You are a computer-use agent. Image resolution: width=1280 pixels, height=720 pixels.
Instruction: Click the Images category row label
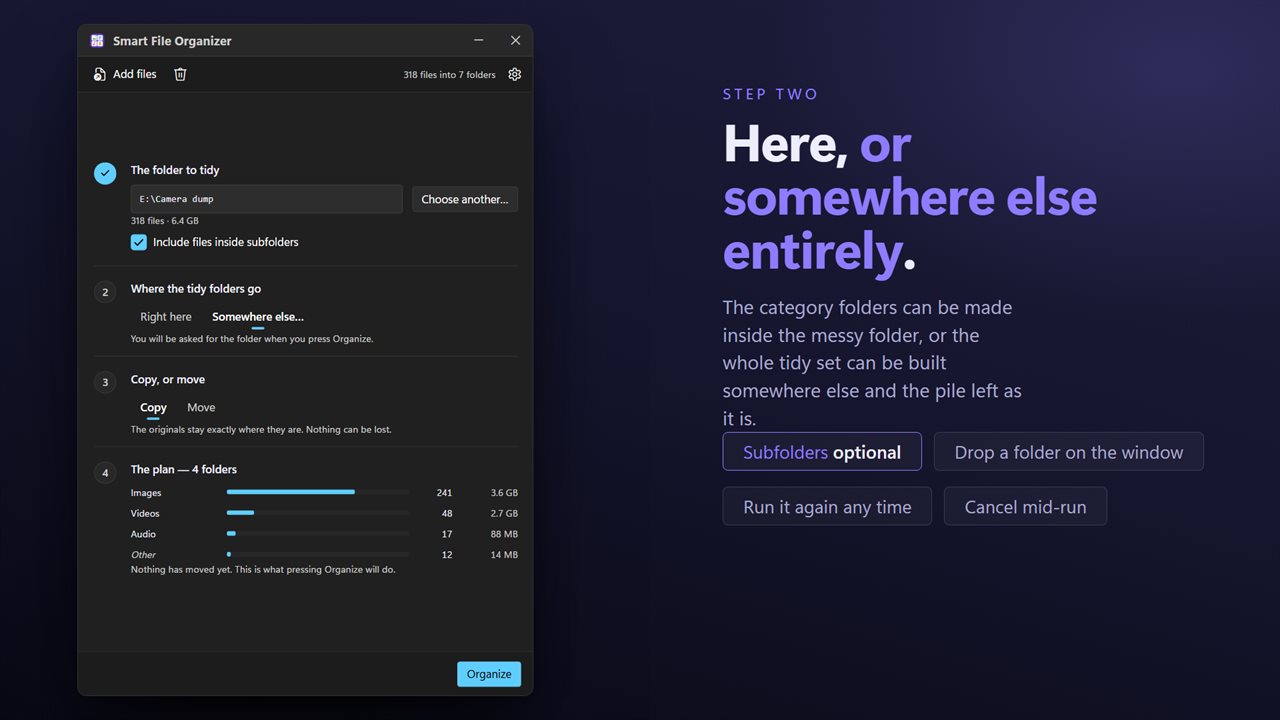click(146, 493)
